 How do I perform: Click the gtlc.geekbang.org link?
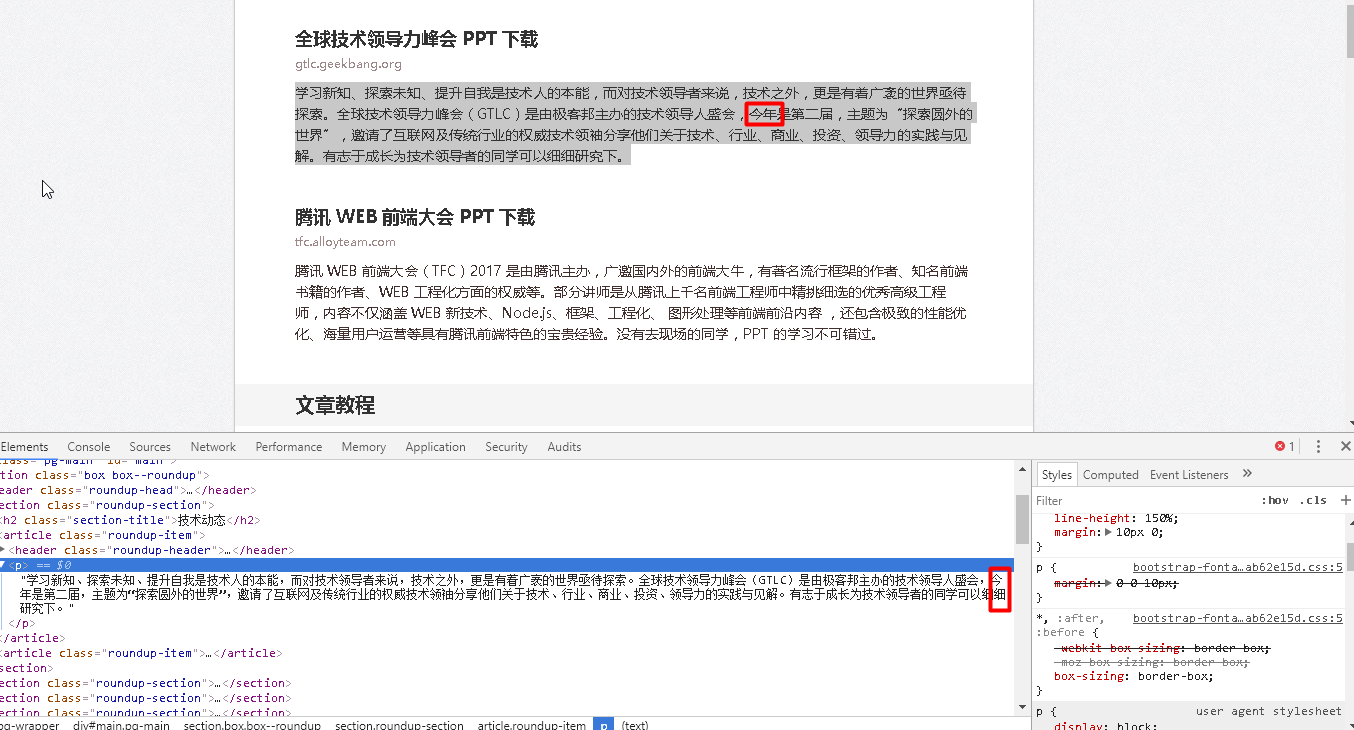(348, 64)
